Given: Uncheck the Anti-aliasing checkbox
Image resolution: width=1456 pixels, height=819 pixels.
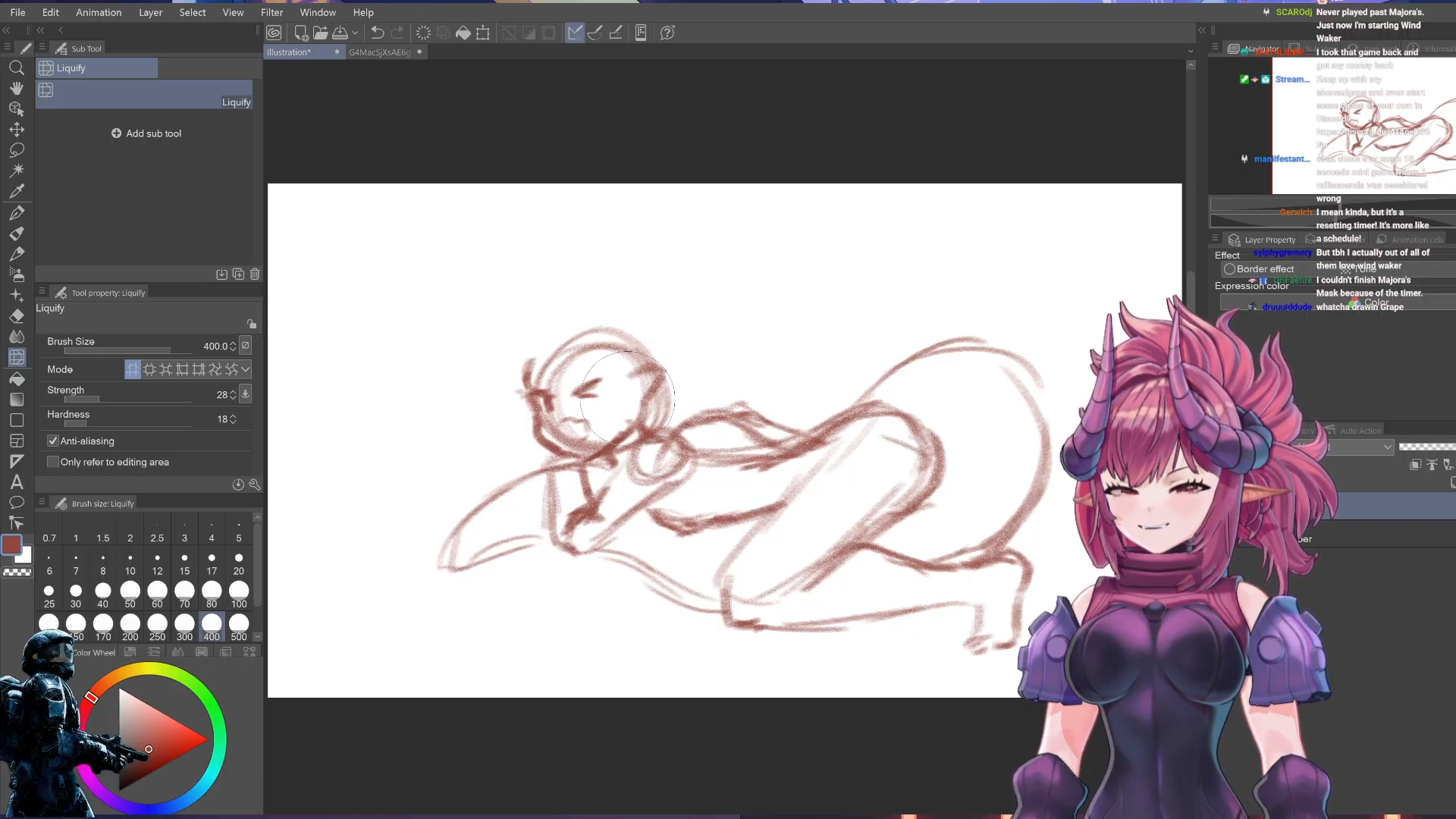Looking at the screenshot, I should [x=53, y=441].
